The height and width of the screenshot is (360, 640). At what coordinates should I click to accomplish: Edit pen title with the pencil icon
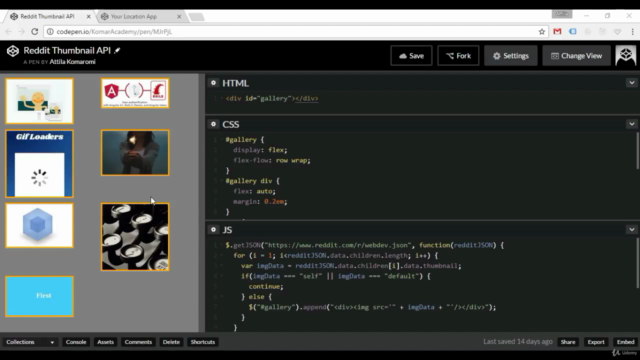click(117, 51)
